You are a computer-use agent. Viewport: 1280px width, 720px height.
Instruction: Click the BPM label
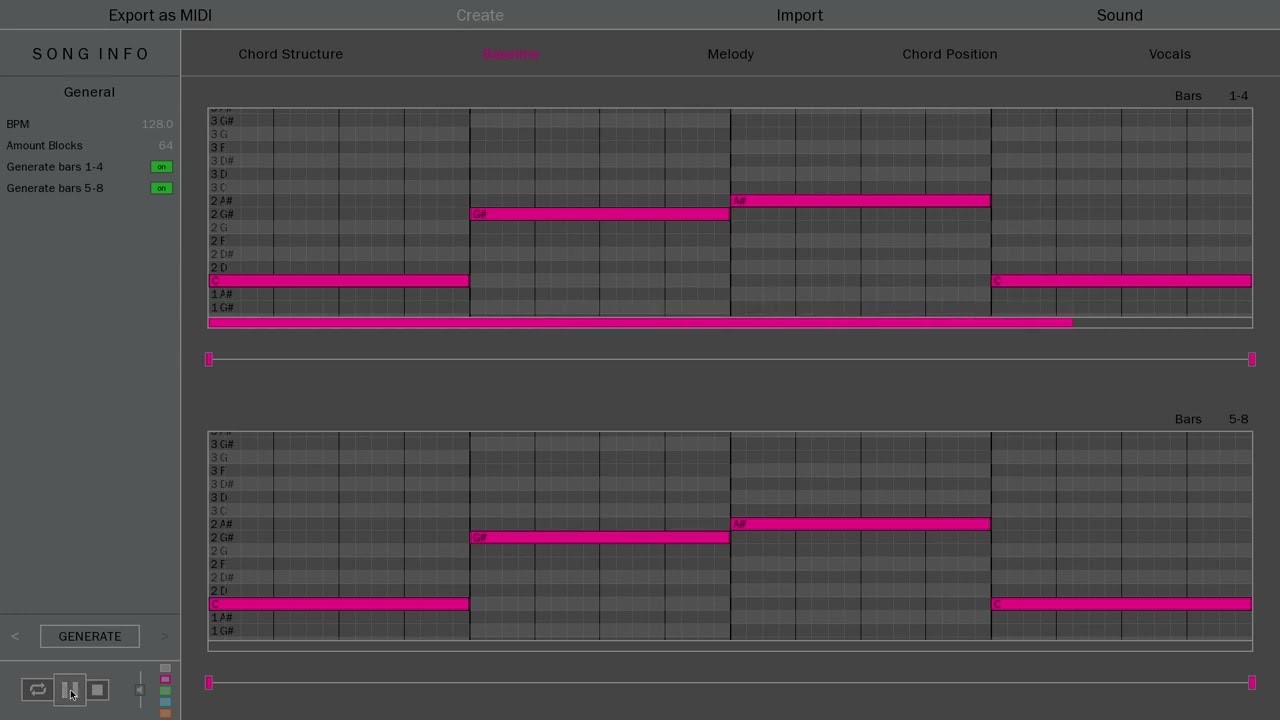point(18,124)
